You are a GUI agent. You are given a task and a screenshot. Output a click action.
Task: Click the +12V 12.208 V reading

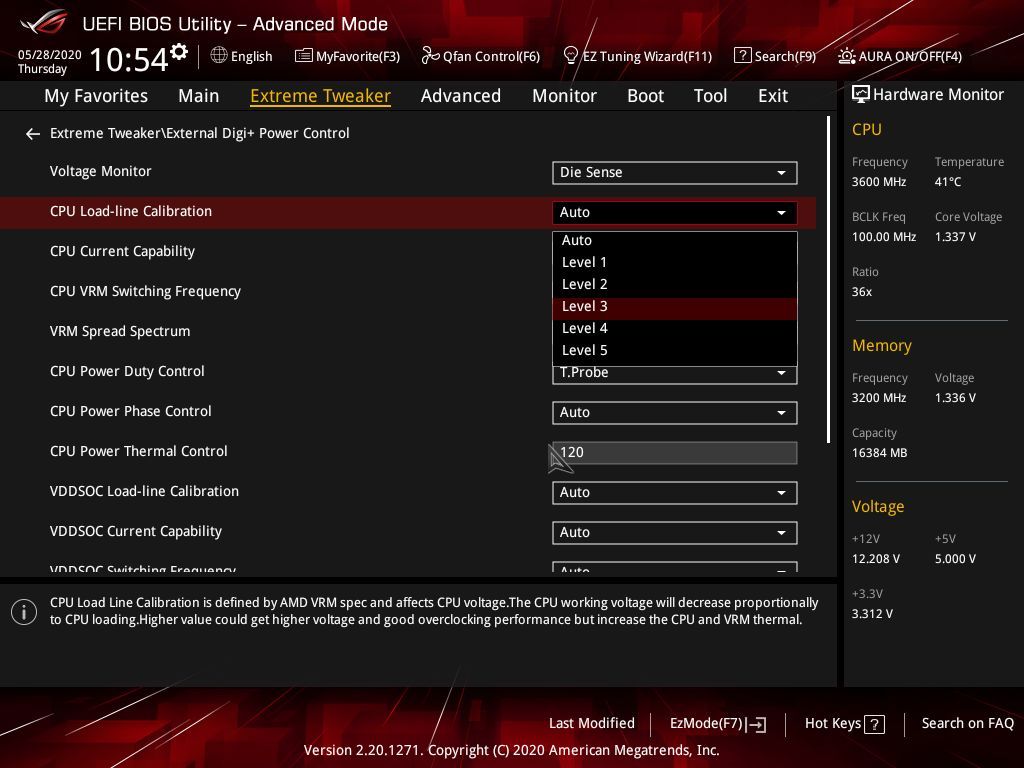pos(875,559)
